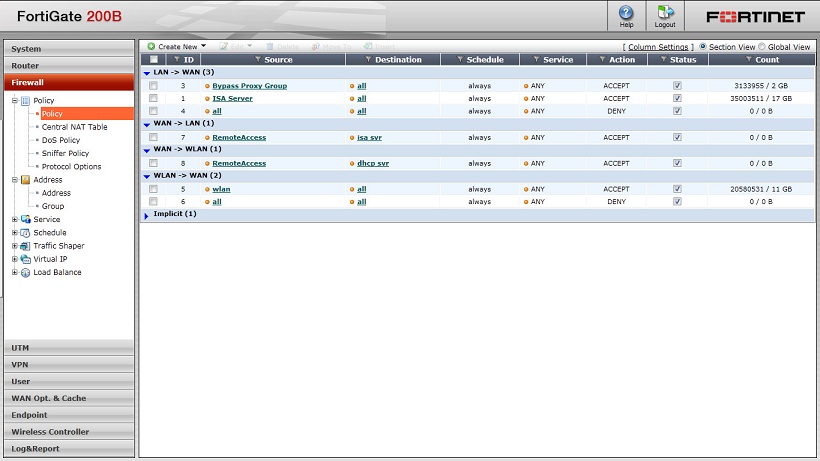Collapse the LAN -> WAN (3) section
Viewport: 820px width, 461px height.
tap(147, 73)
